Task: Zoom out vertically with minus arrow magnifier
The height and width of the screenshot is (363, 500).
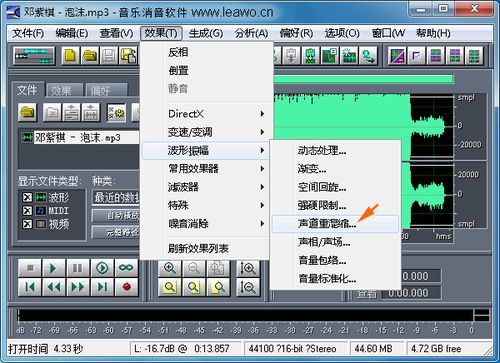Action: [248, 287]
